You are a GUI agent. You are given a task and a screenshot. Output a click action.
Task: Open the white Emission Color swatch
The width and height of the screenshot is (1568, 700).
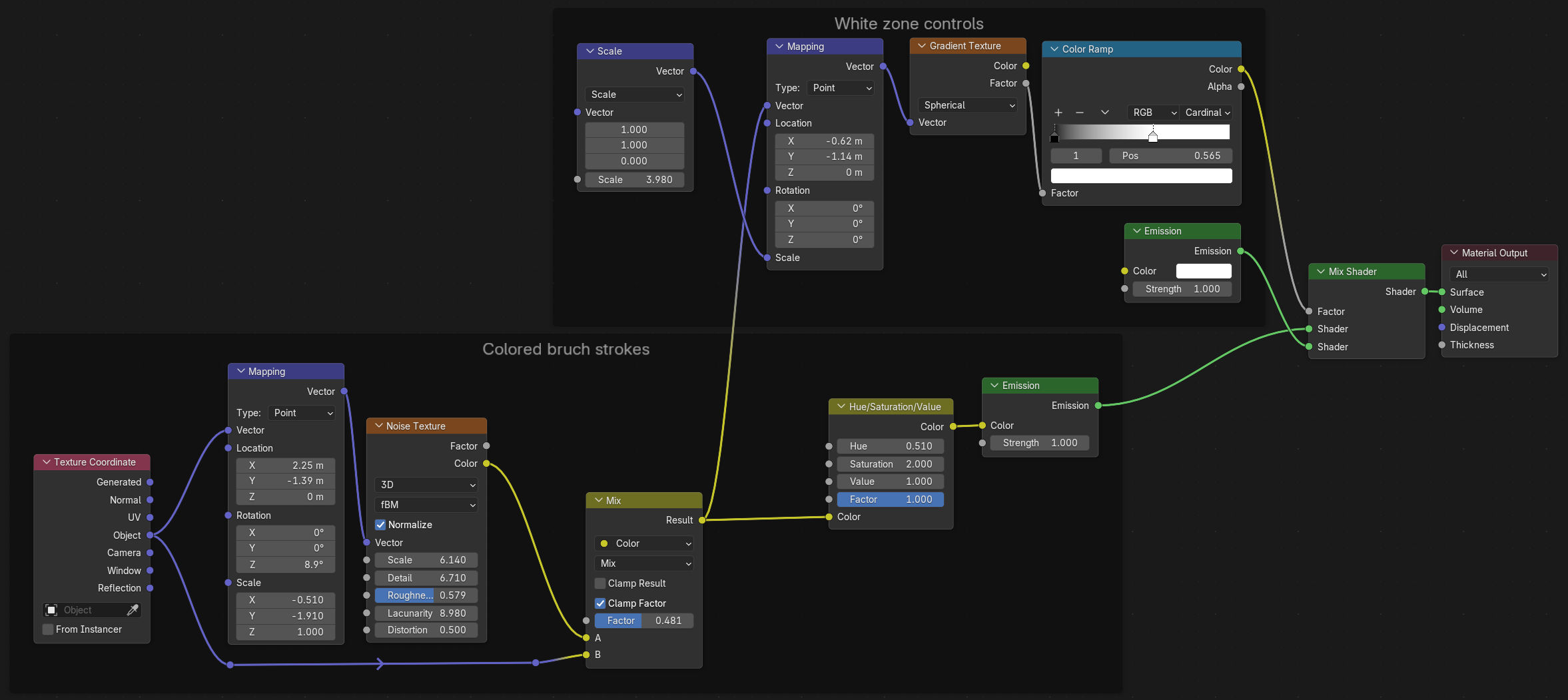click(1203, 271)
